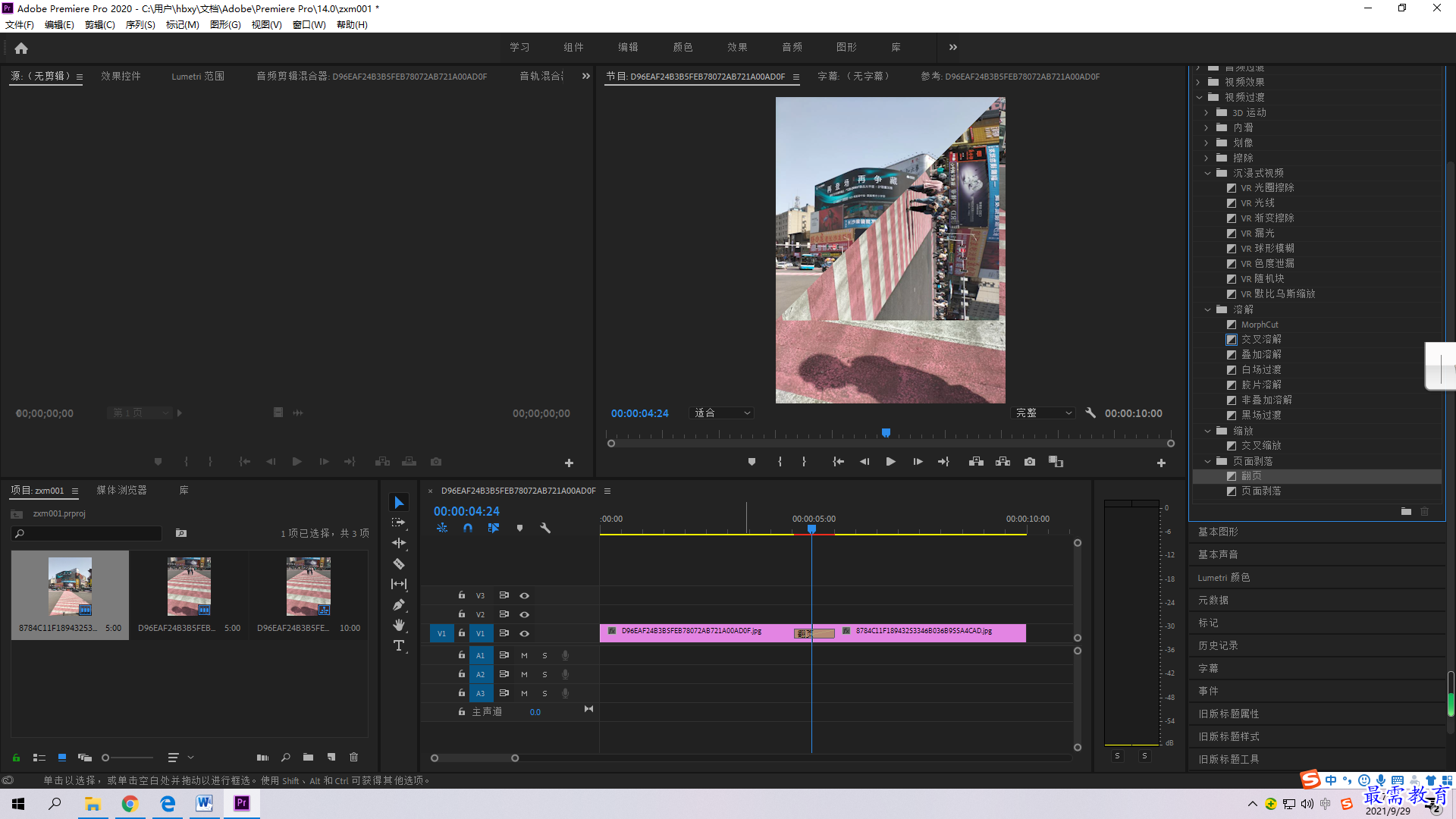Go to Out point in program monitor
Image resolution: width=1456 pixels, height=819 pixels.
[943, 462]
